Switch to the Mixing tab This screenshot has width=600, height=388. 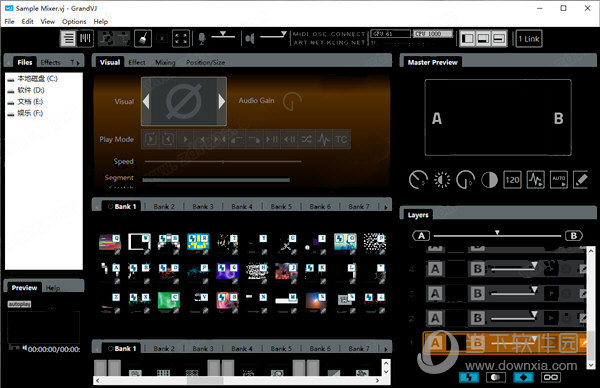pos(165,62)
